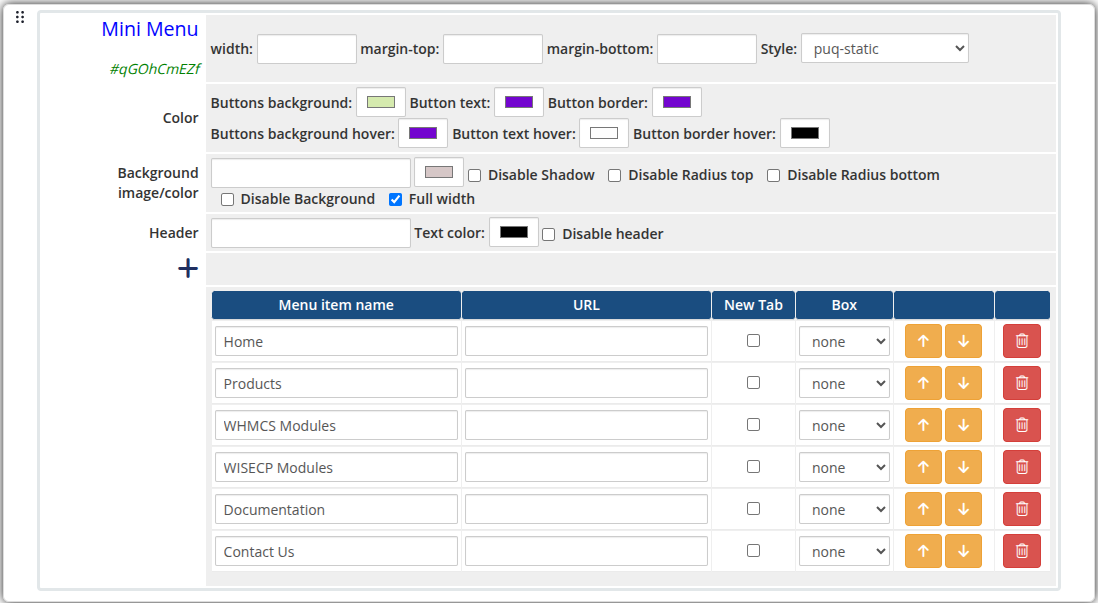Delete the Home menu item
This screenshot has height=603, width=1098.
pos(1021,340)
